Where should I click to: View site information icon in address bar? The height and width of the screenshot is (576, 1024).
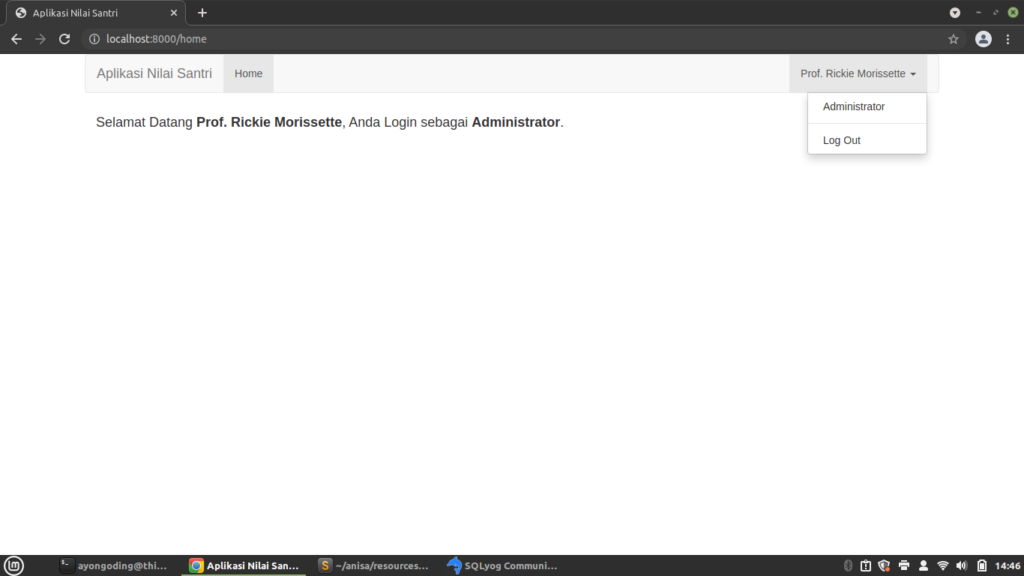[x=94, y=39]
